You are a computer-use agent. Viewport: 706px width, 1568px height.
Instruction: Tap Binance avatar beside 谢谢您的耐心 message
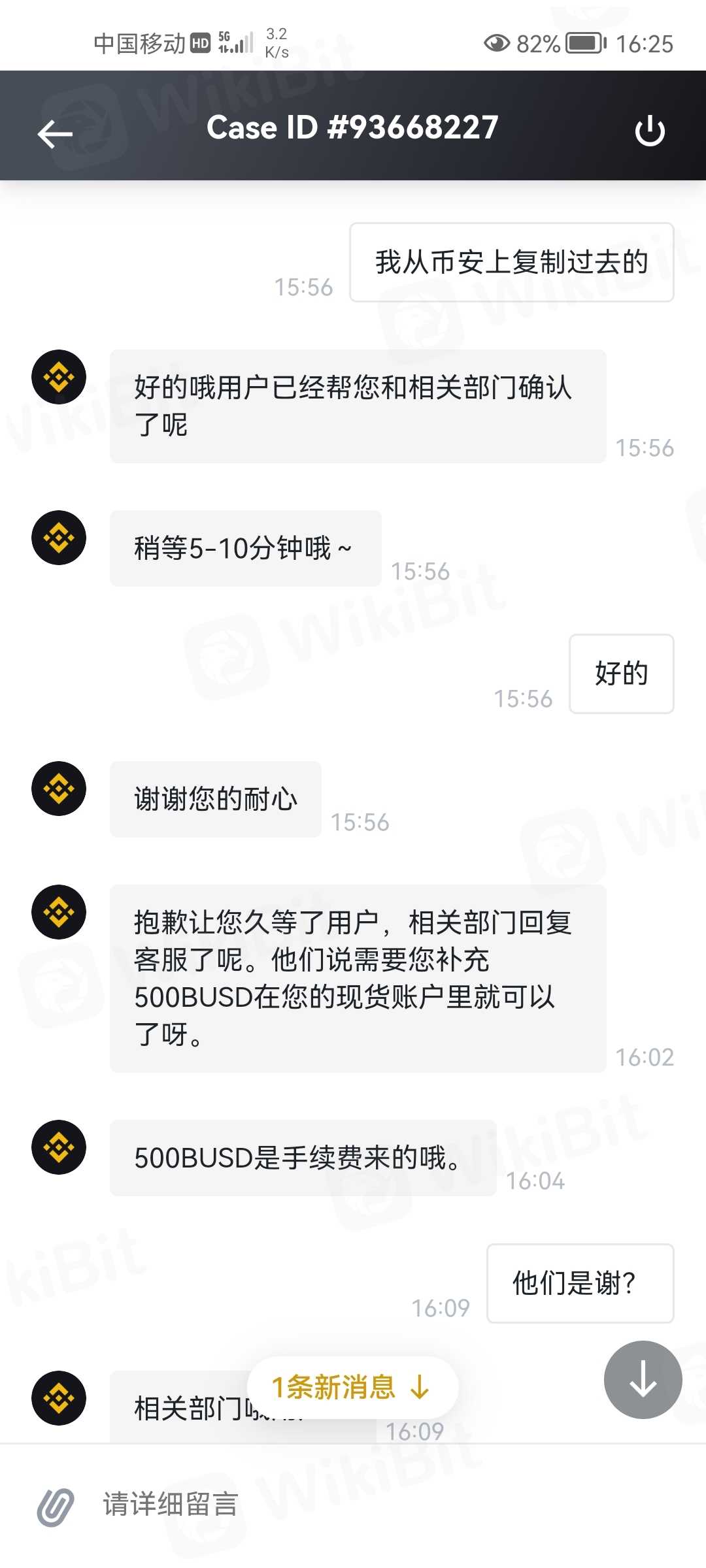(x=59, y=789)
